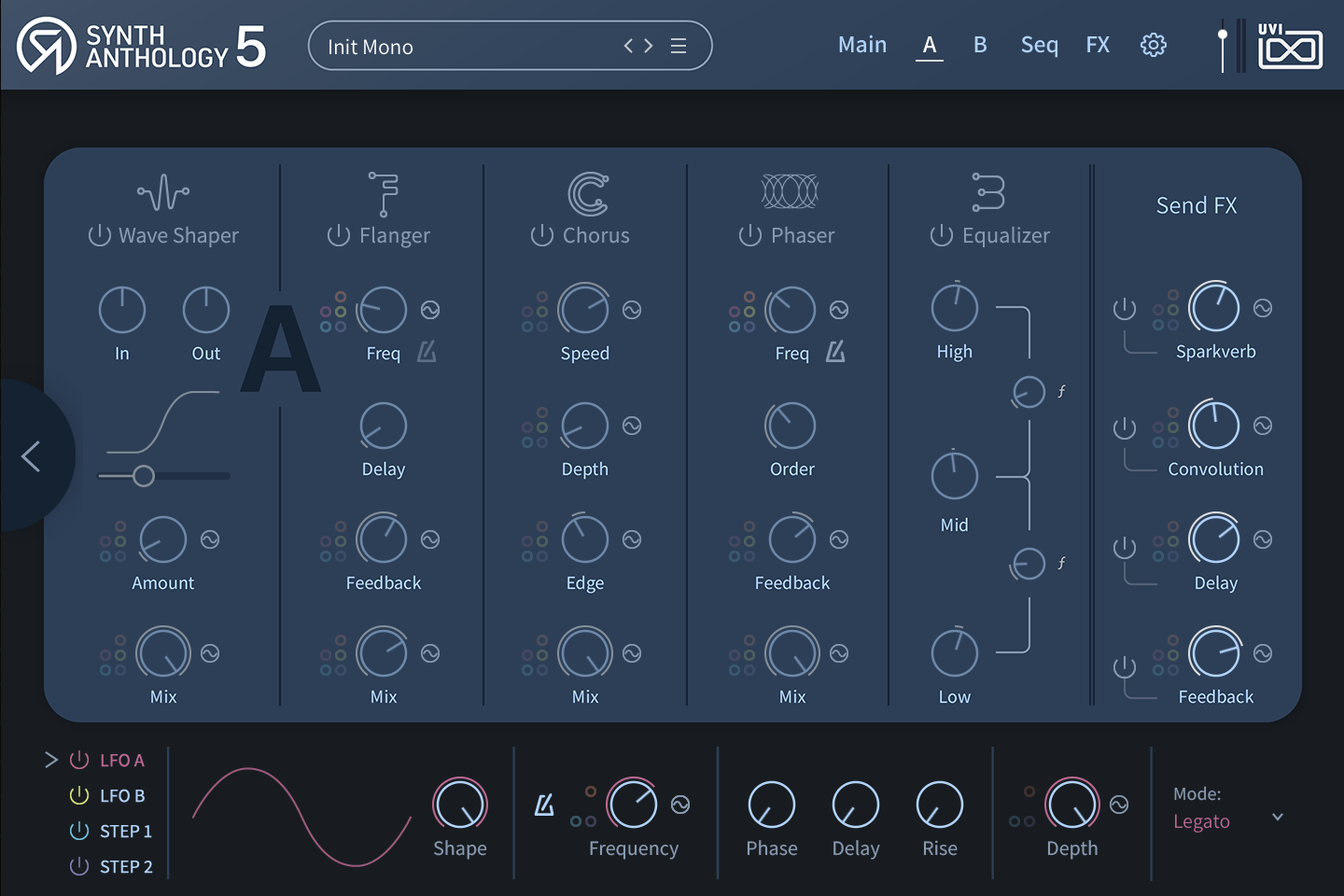Open the Seq tab
The width and height of the screenshot is (1344, 896).
pyautogui.click(x=1040, y=45)
